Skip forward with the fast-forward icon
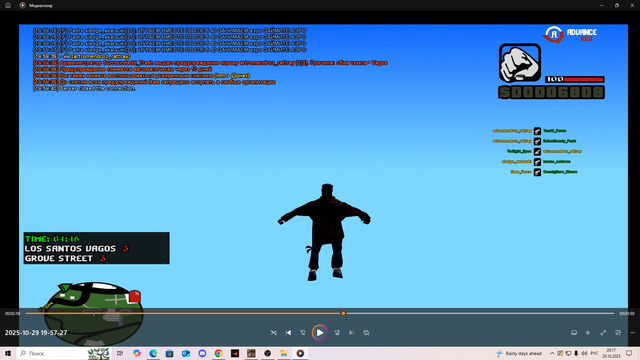The height and width of the screenshot is (360, 640). 337,333
